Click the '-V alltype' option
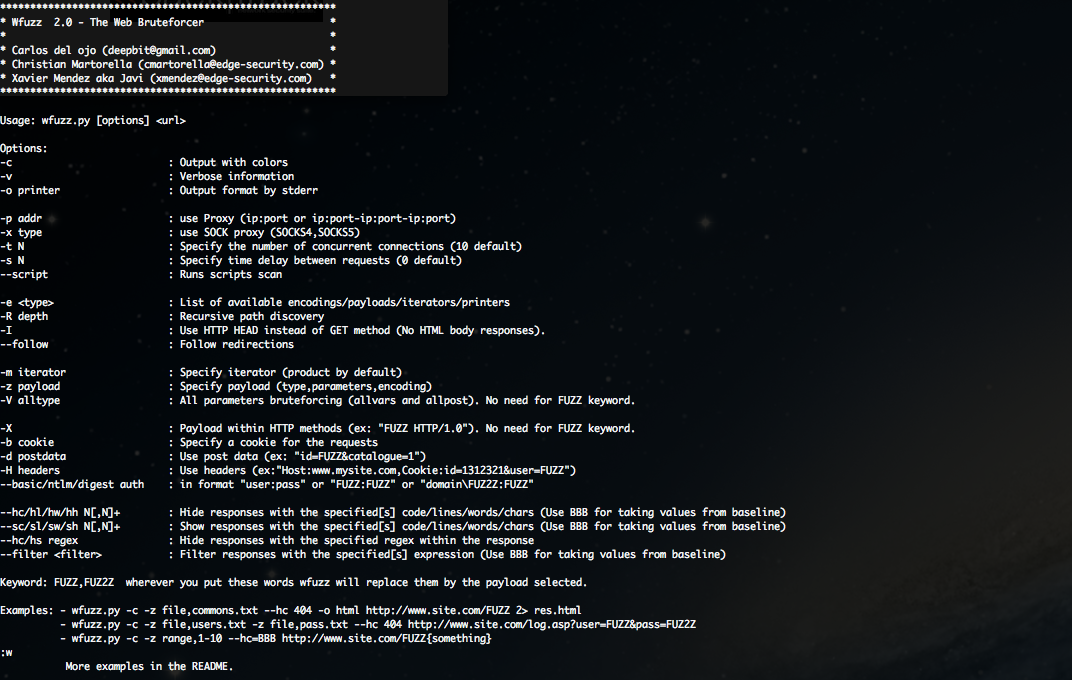The width and height of the screenshot is (1072, 680). (30, 400)
